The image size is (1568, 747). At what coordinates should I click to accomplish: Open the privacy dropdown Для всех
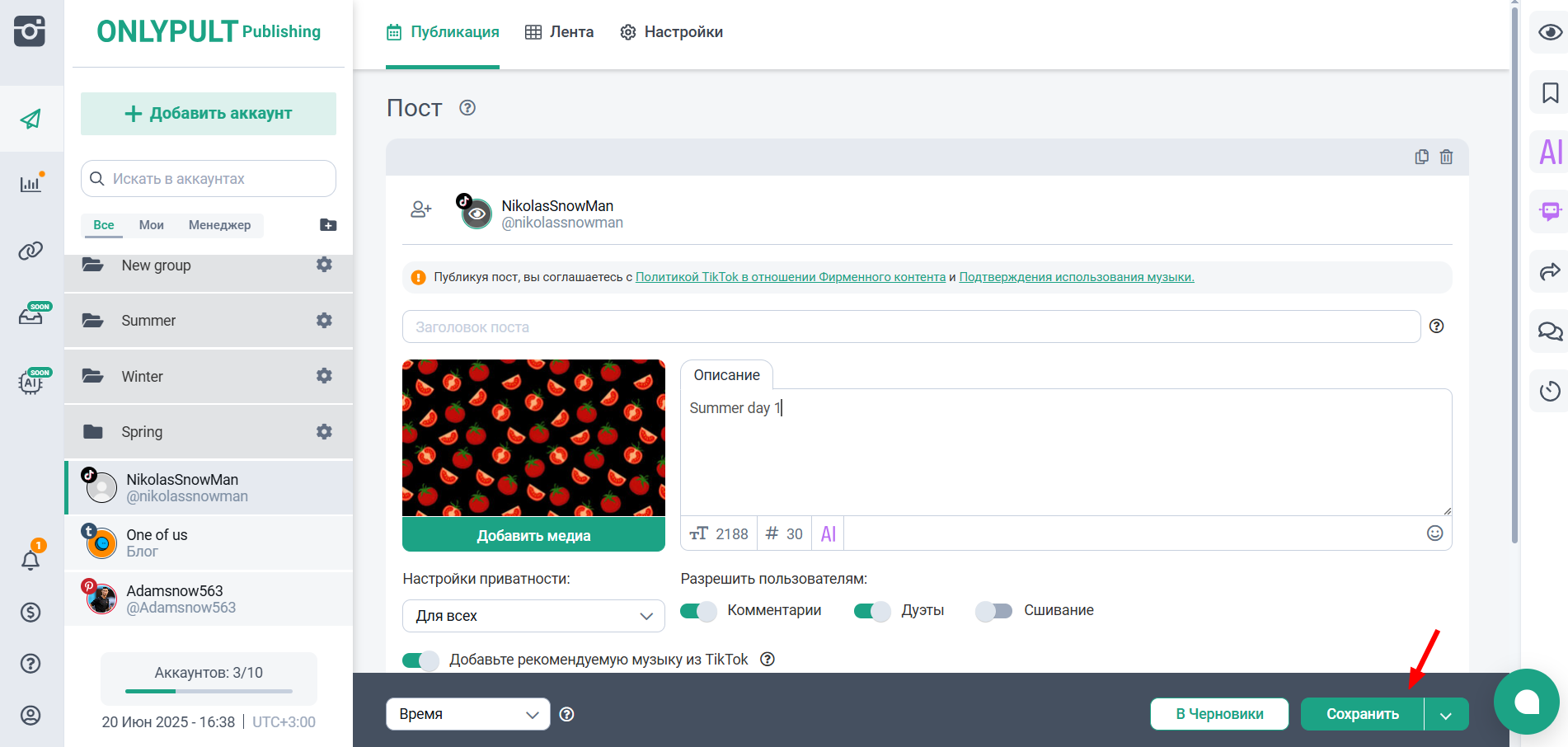point(533,616)
